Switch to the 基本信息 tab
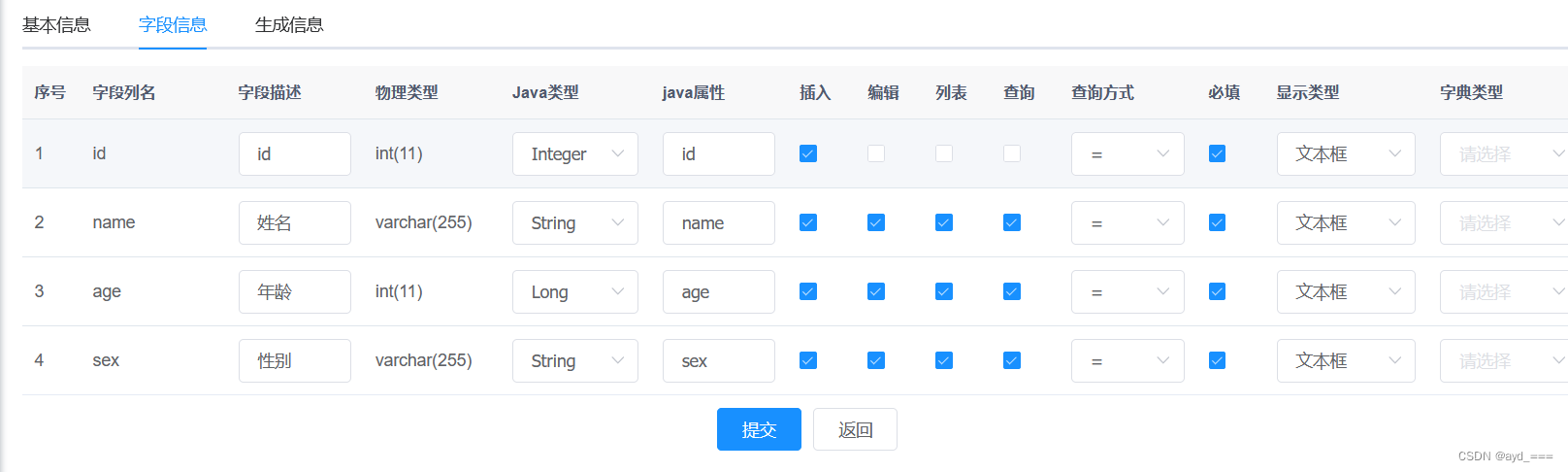Image resolution: width=1568 pixels, height=472 pixels. [56, 25]
